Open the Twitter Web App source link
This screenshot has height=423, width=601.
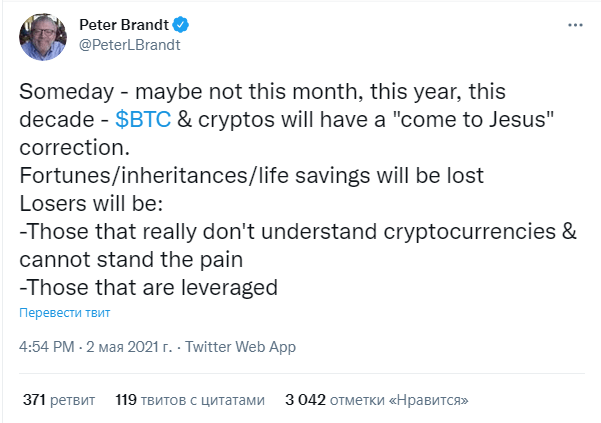pos(241,347)
